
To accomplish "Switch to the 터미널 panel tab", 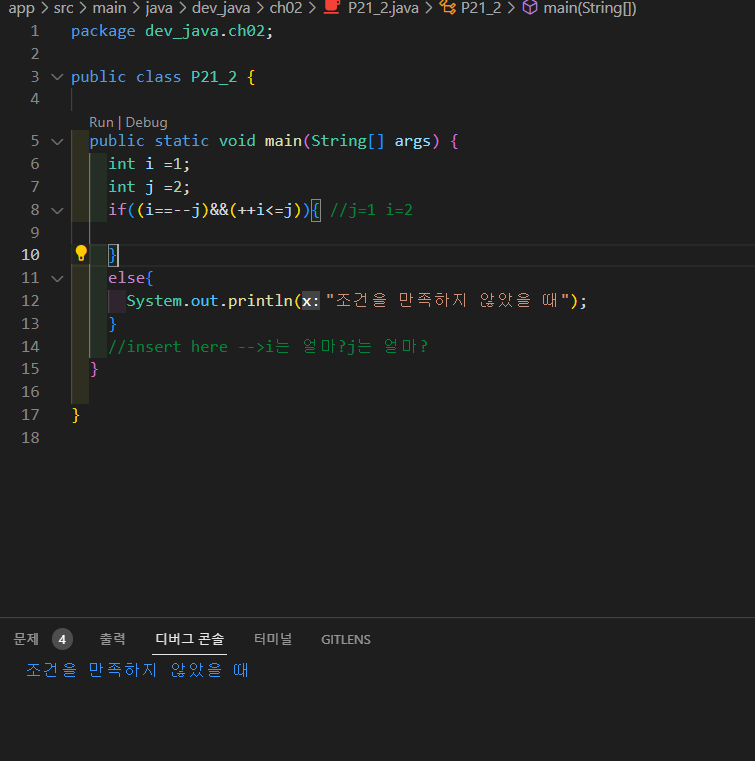I will pos(273,639).
